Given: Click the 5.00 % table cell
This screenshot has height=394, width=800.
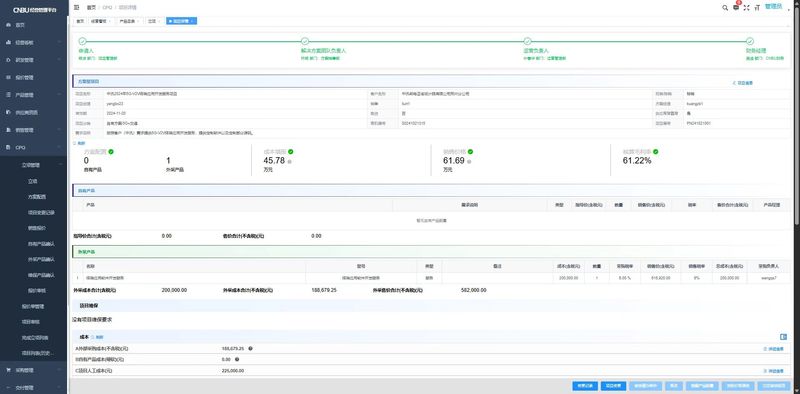Looking at the screenshot, I should [624, 278].
